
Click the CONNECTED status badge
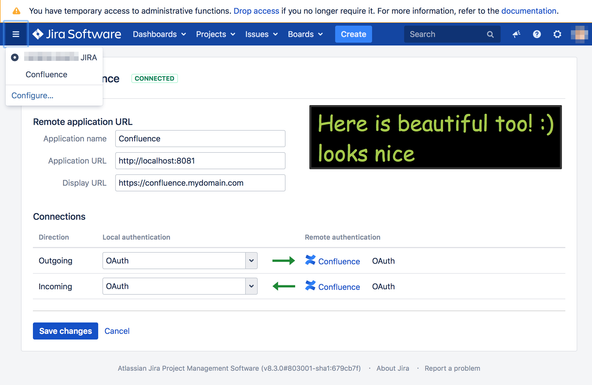click(x=154, y=79)
